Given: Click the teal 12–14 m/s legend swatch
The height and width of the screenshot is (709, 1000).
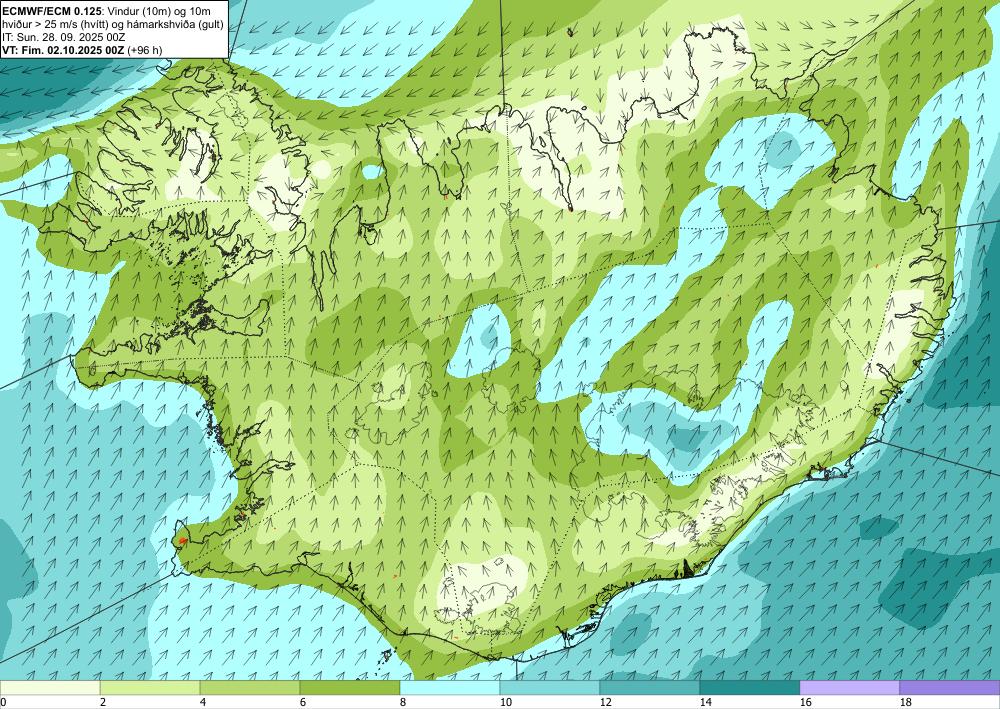Looking at the screenshot, I should click(650, 688).
